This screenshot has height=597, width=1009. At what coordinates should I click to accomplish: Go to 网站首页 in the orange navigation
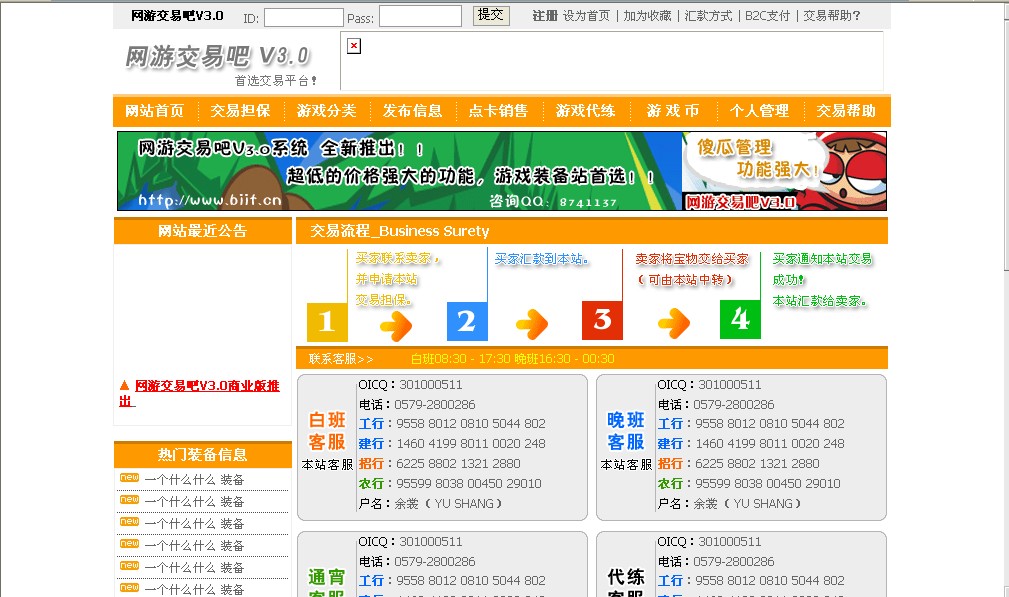(154, 111)
